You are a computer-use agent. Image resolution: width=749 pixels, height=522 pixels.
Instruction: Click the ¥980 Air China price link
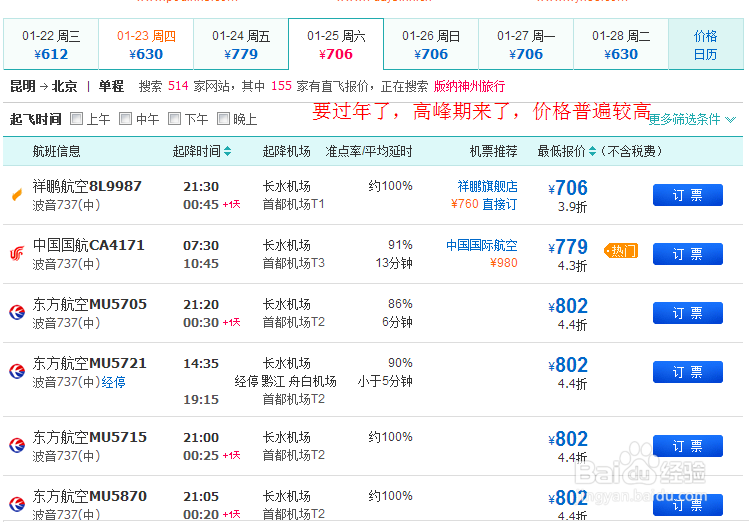[x=503, y=263]
